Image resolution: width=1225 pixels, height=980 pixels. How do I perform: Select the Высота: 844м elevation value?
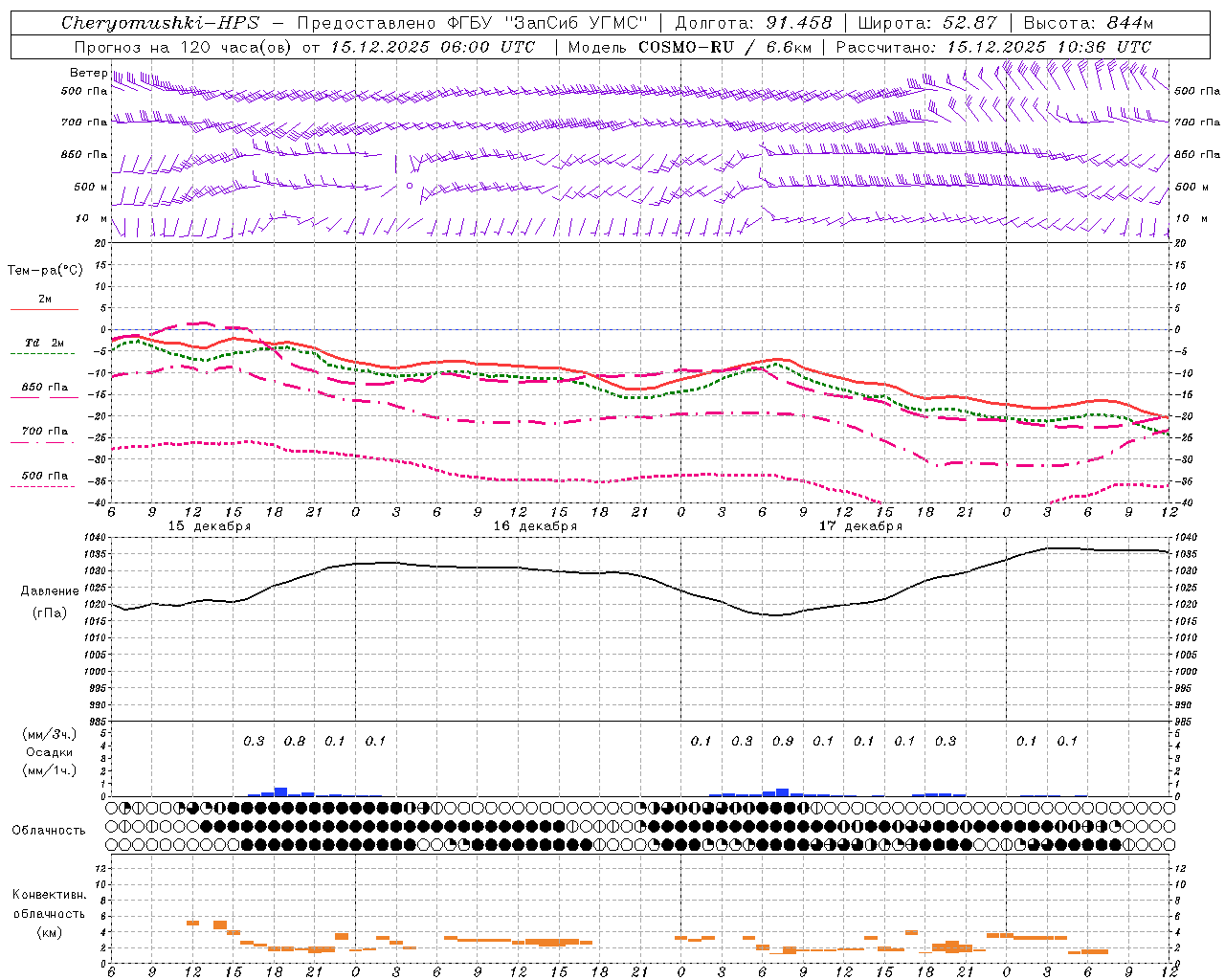[1088, 23]
